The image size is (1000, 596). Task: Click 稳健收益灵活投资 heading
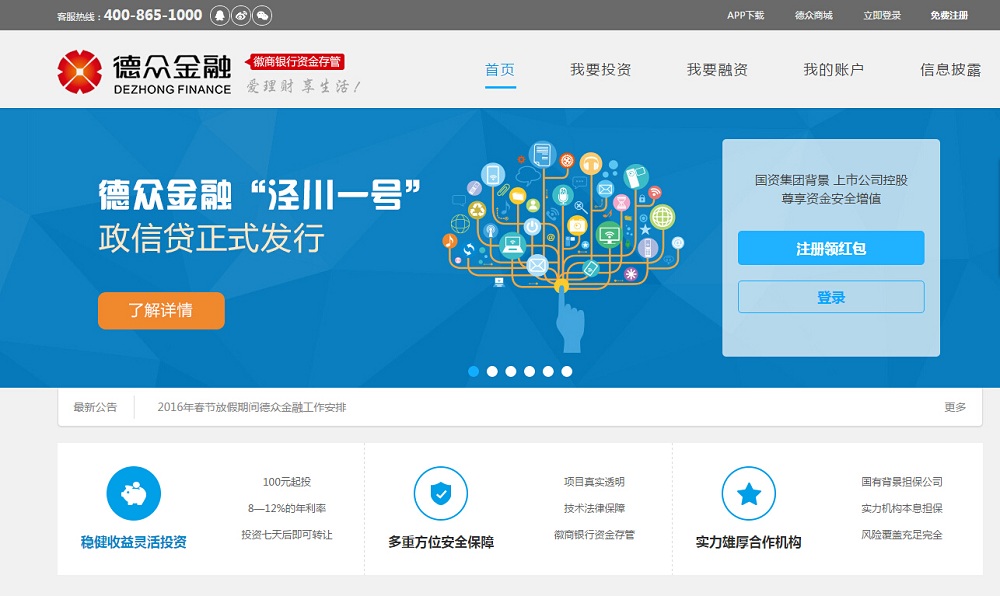134,542
